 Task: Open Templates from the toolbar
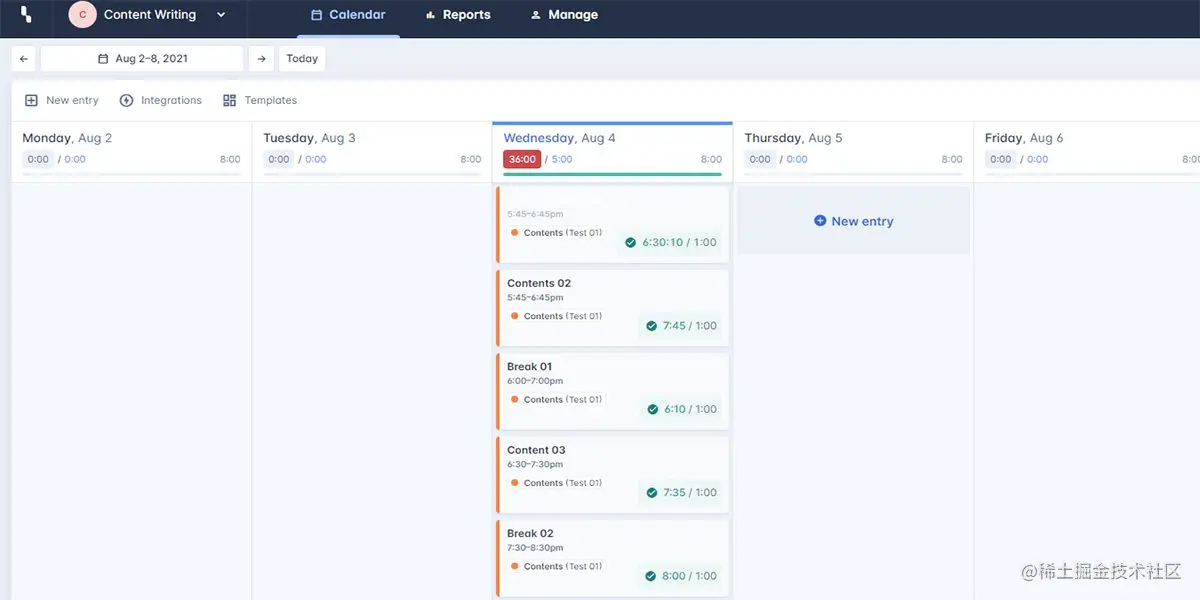click(x=260, y=100)
